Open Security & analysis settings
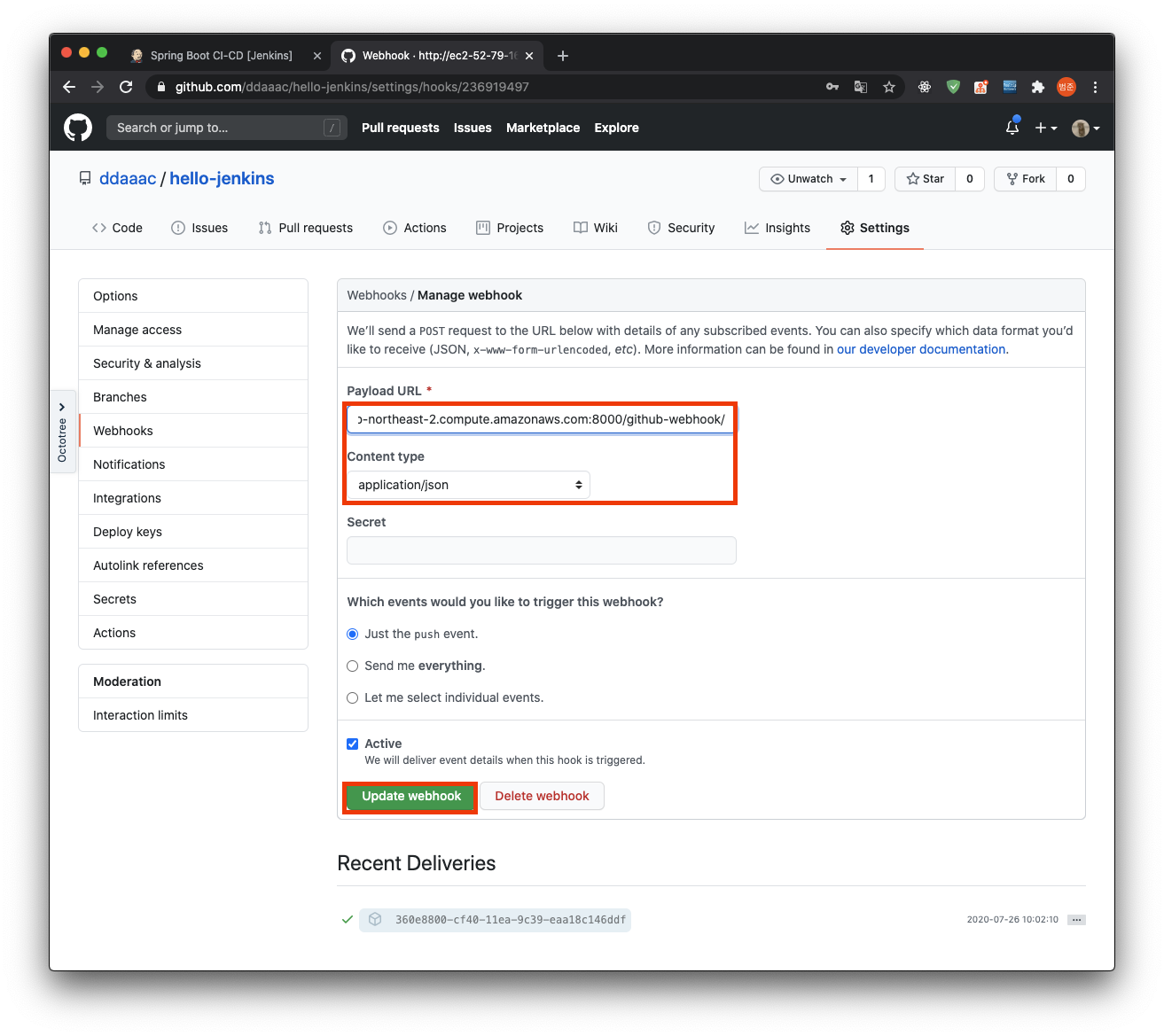 click(193, 363)
